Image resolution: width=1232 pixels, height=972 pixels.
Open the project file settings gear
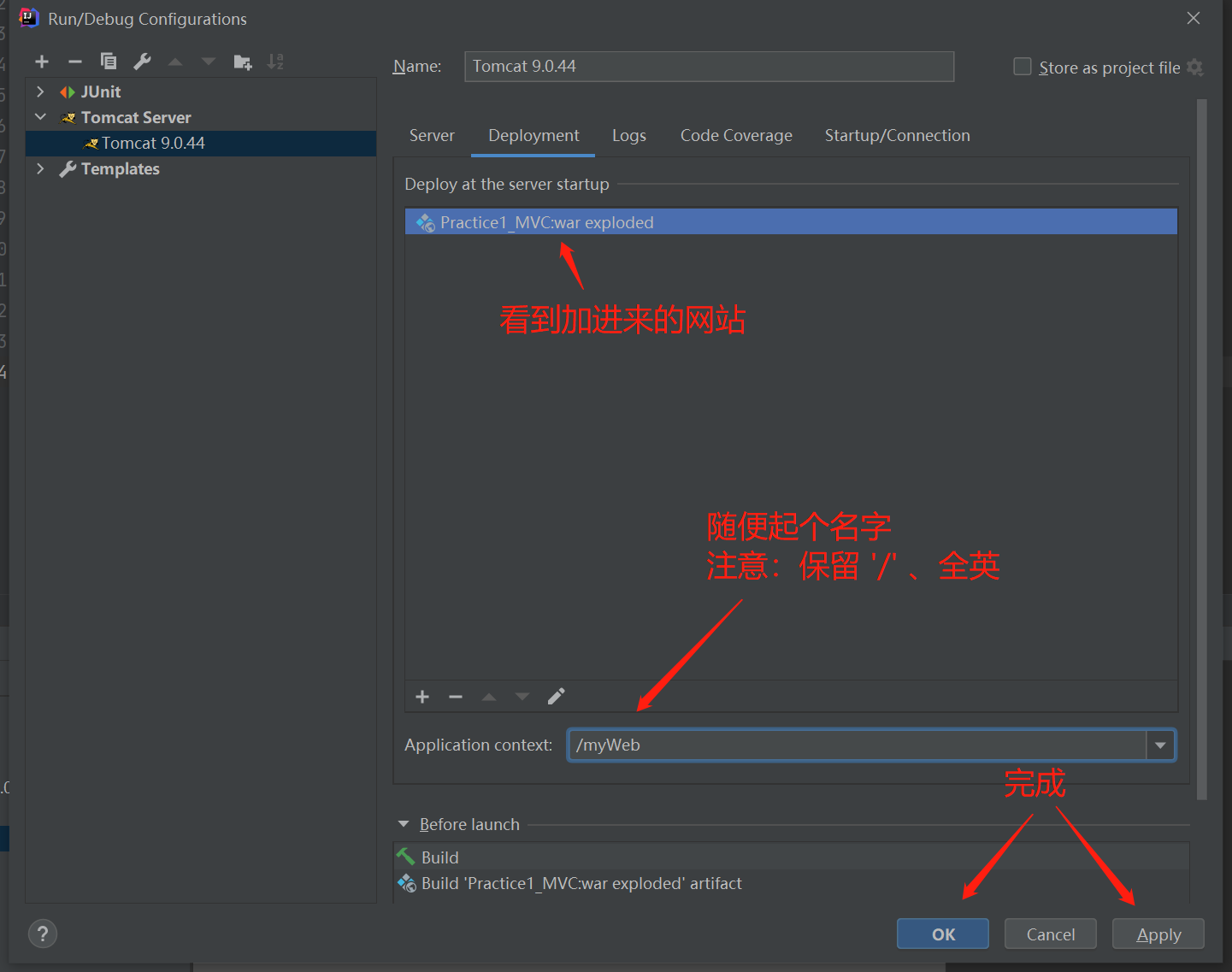(x=1196, y=68)
